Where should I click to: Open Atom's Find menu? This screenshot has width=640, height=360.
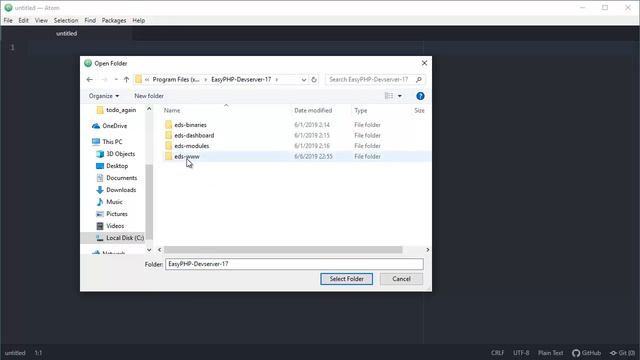click(90, 20)
